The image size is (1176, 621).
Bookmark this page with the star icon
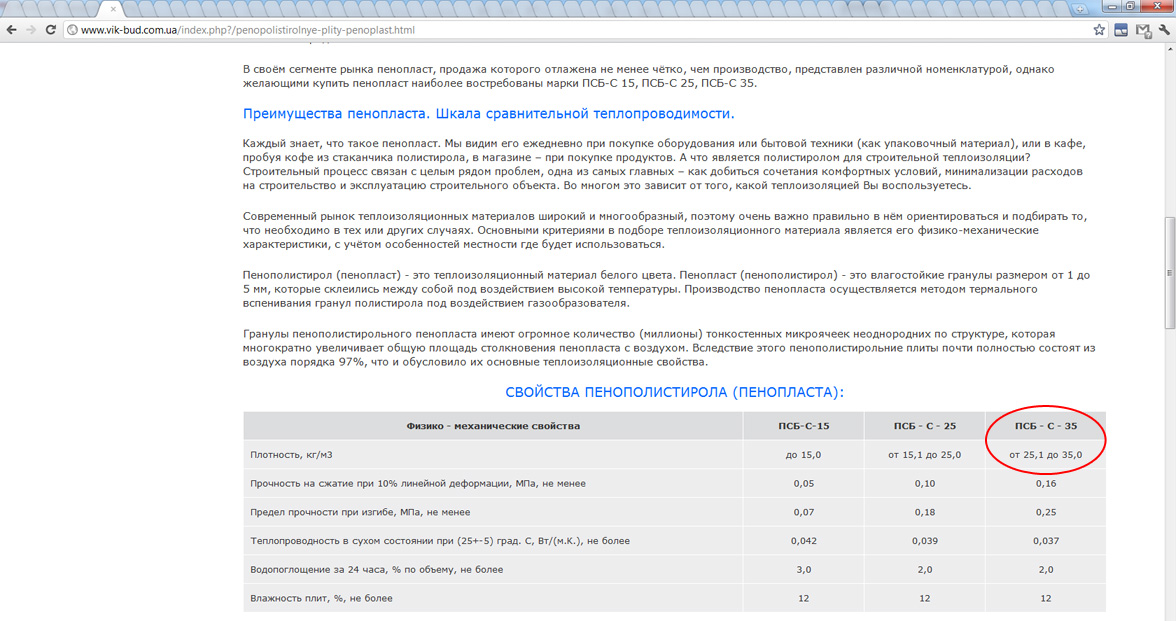pyautogui.click(x=1099, y=30)
